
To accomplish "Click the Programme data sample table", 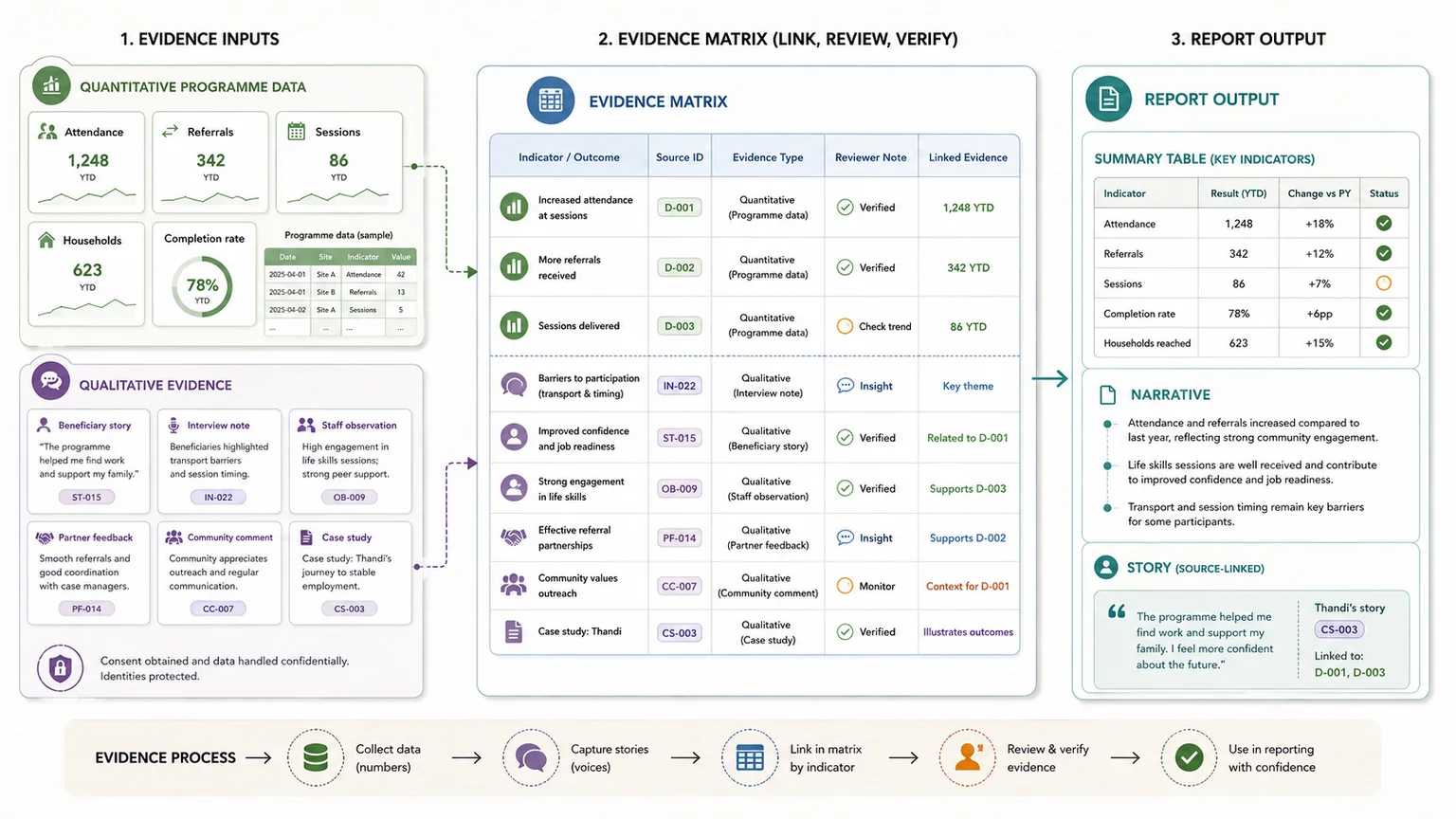I will point(339,292).
